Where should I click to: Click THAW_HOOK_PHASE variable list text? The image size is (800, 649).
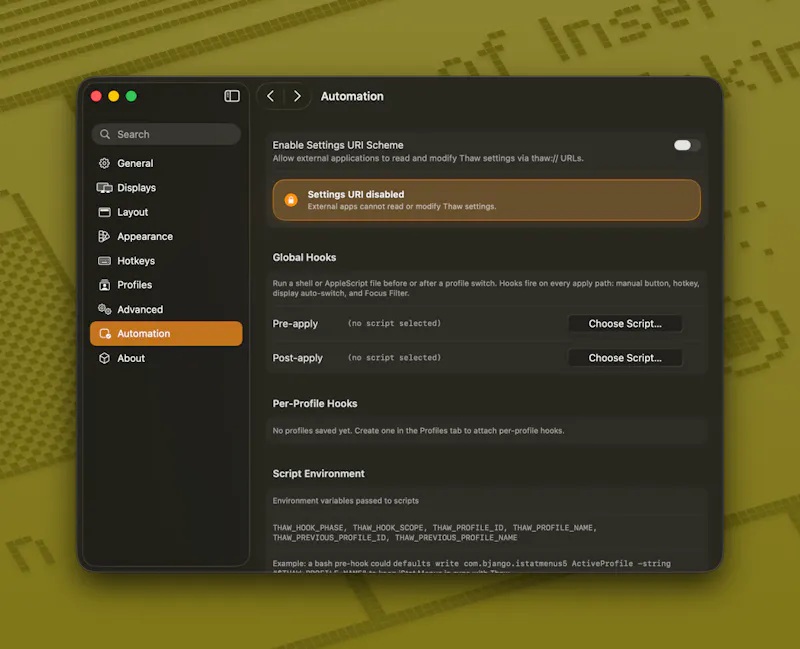(434, 533)
